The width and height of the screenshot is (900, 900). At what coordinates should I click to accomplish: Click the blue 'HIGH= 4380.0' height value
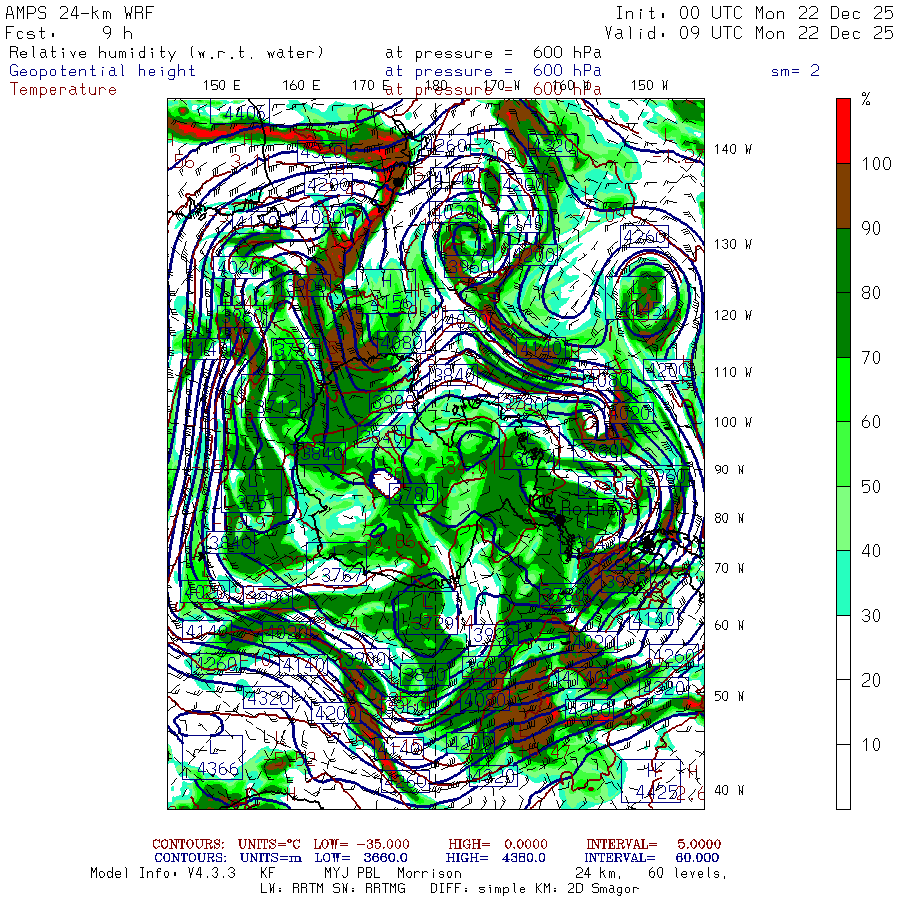click(495, 858)
